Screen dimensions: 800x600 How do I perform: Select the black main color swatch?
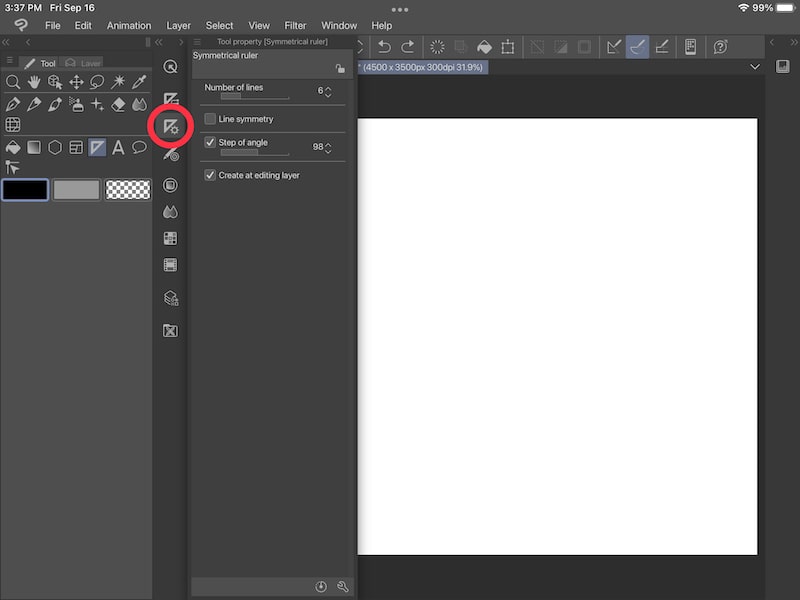coord(24,190)
